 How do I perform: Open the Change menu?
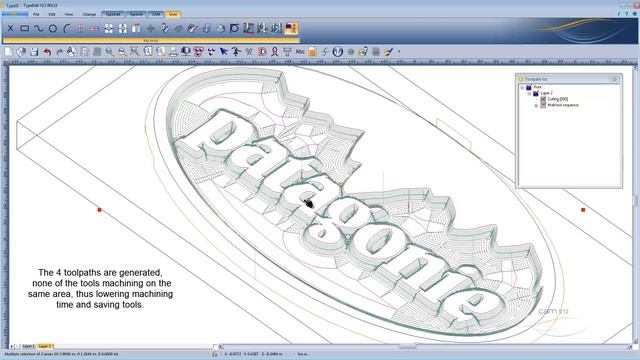[x=89, y=14]
